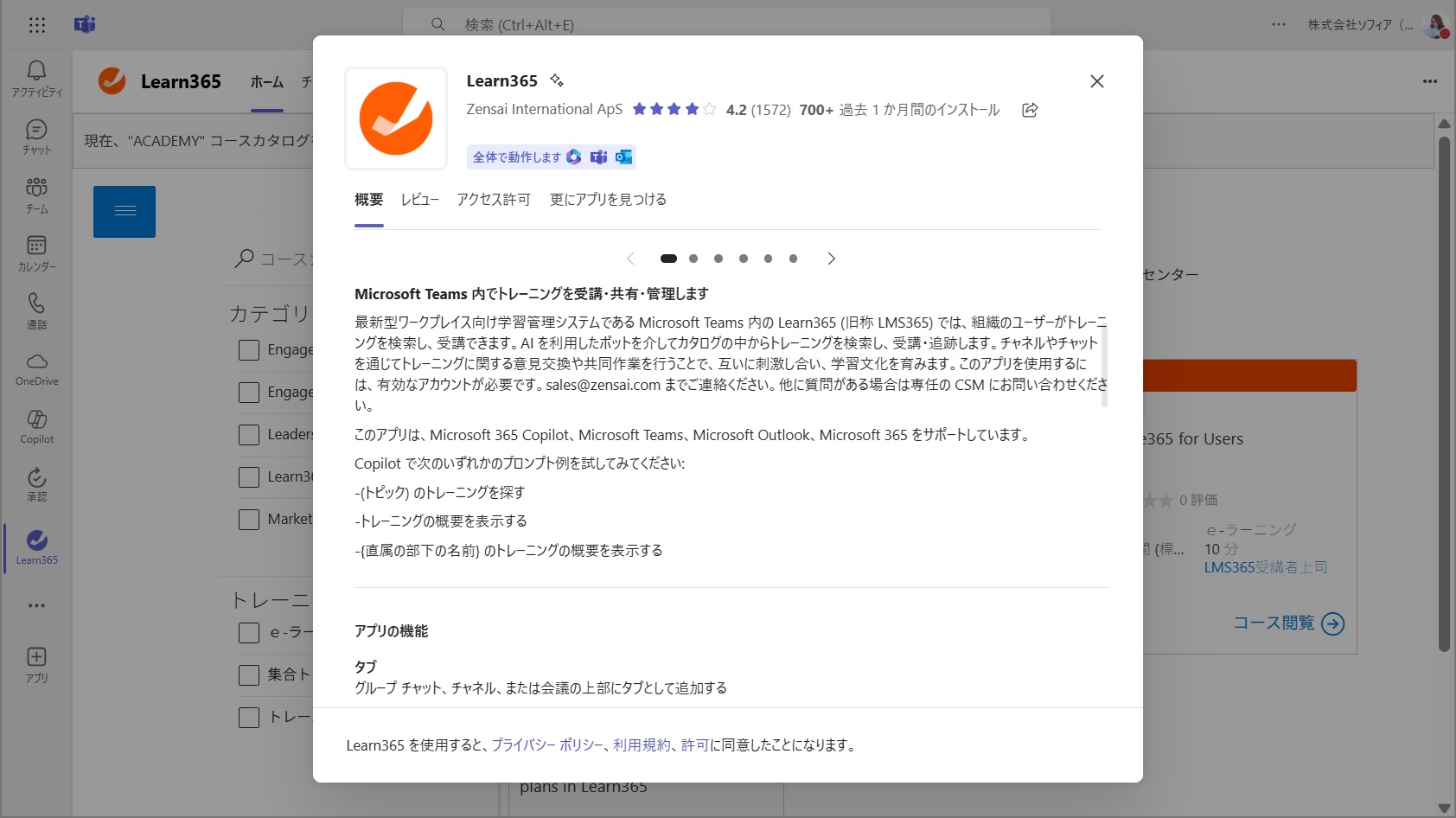Open more apps ellipsis in sidebar
The height and width of the screenshot is (818, 1456).
[36, 605]
